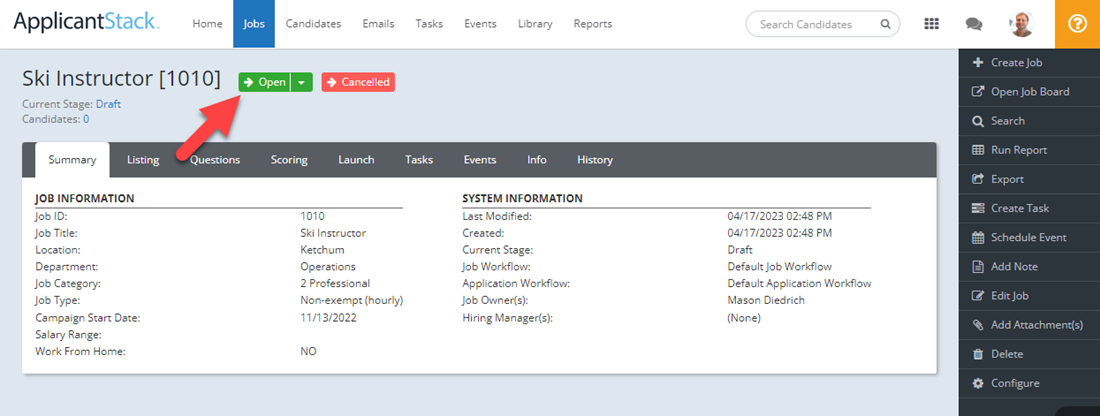Open the apps grid icon
This screenshot has height=416, width=1100.
pos(931,24)
